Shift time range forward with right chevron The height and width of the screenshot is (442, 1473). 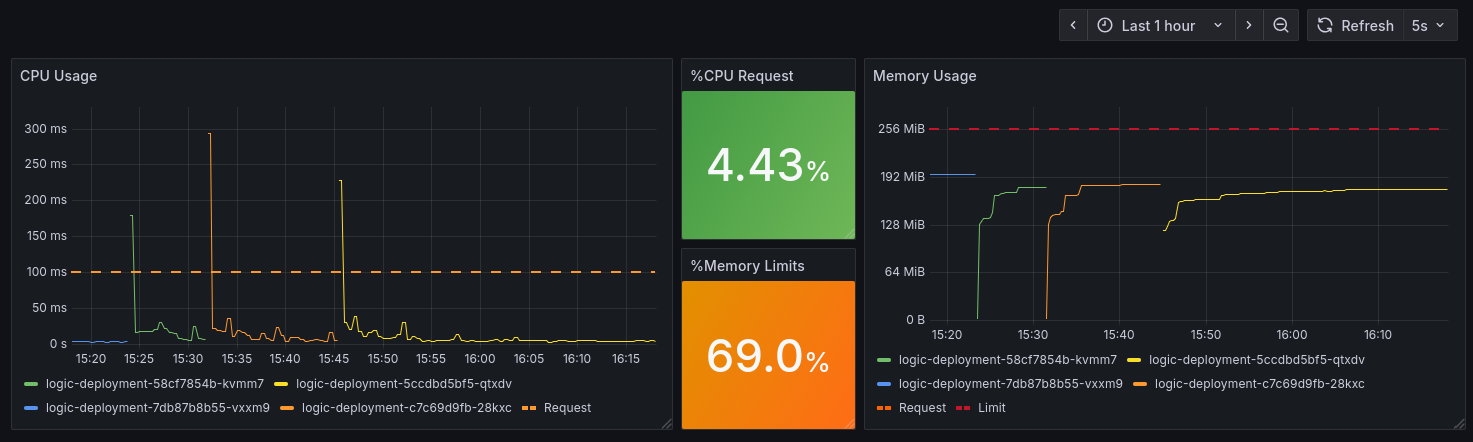pos(1249,26)
